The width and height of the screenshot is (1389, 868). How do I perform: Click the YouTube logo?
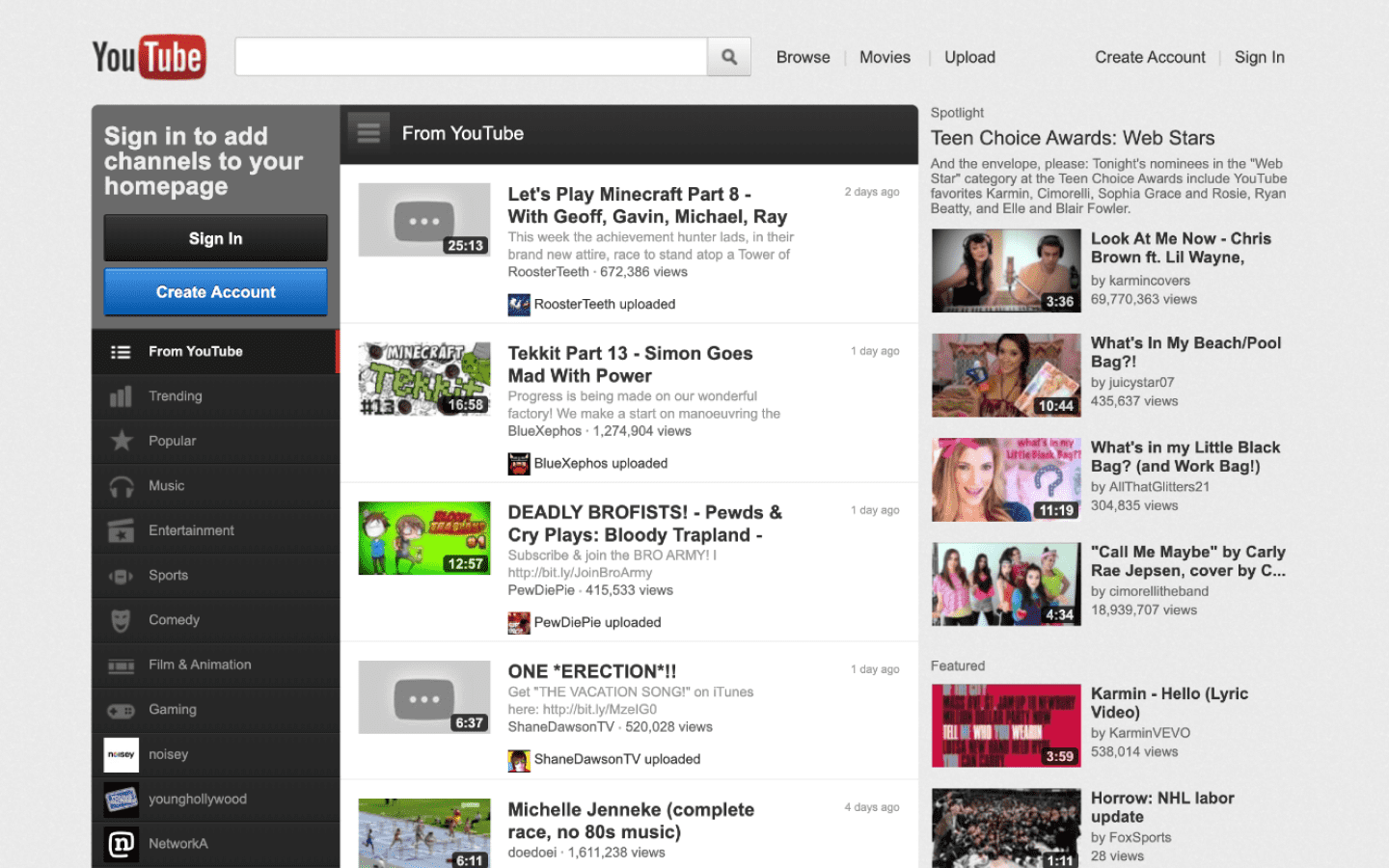coord(149,57)
